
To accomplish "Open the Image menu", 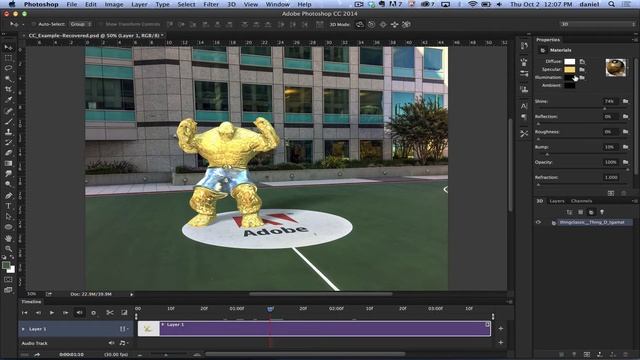I will (x=114, y=4).
